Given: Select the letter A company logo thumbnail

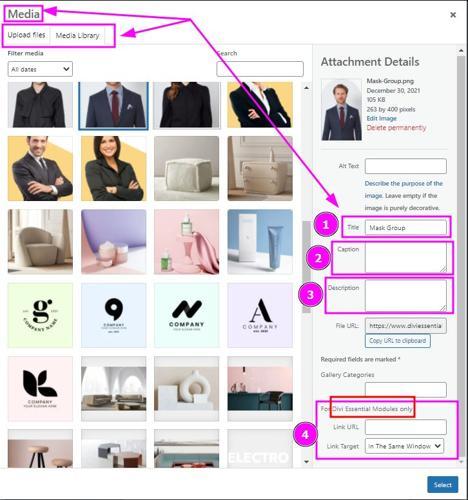Looking at the screenshot, I should coord(260,315).
